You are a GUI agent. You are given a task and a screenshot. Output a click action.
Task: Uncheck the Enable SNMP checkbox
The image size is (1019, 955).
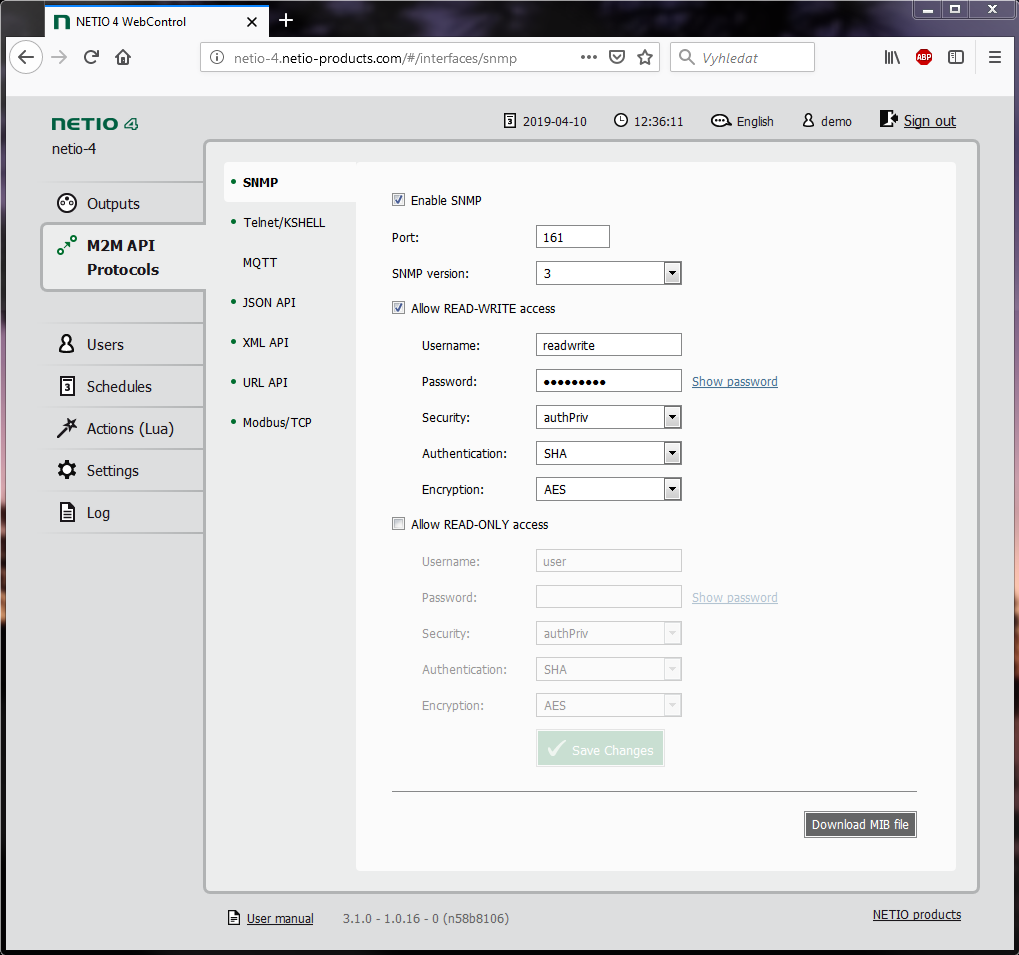click(x=398, y=199)
